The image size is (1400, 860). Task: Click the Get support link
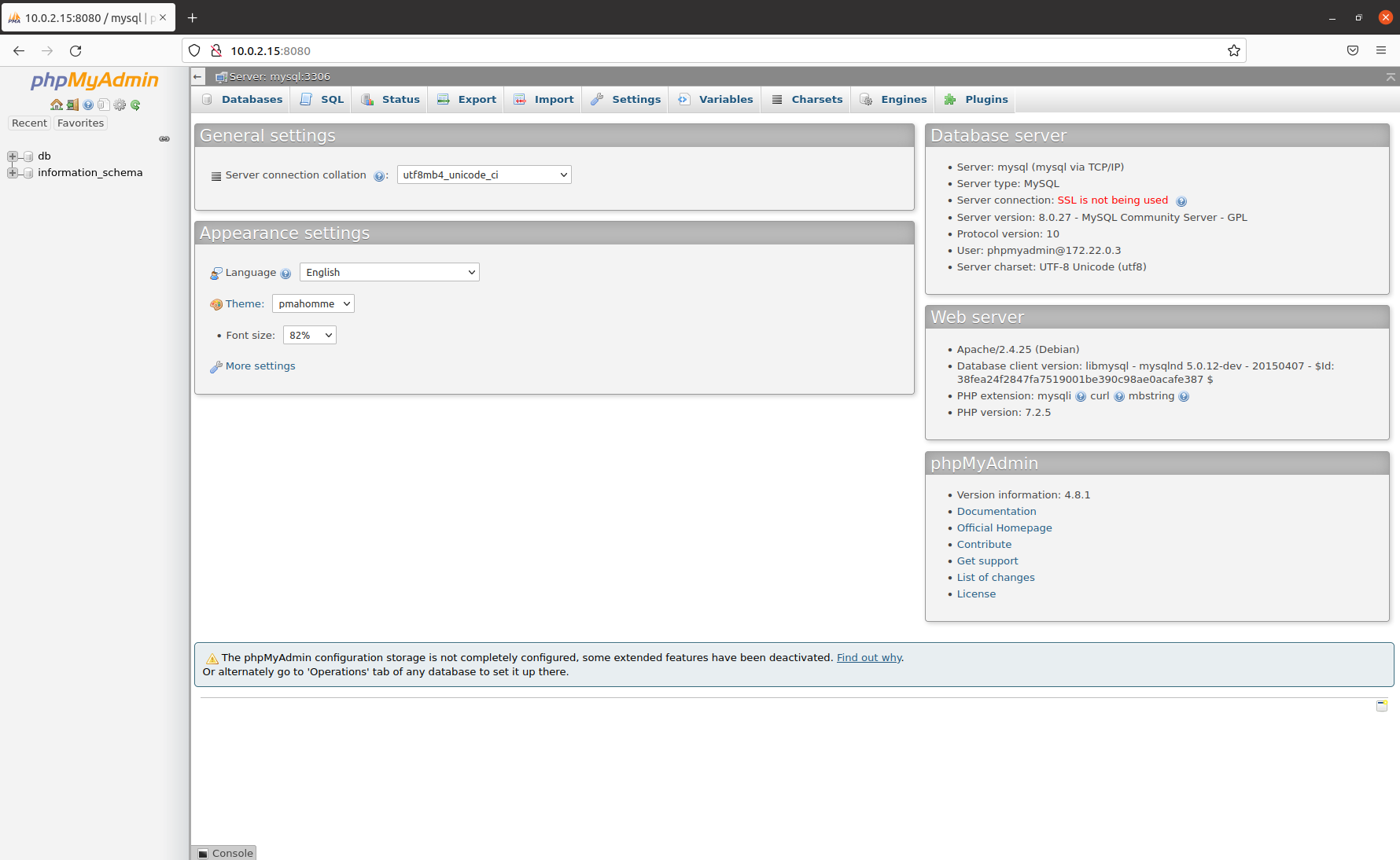pyautogui.click(x=987, y=561)
